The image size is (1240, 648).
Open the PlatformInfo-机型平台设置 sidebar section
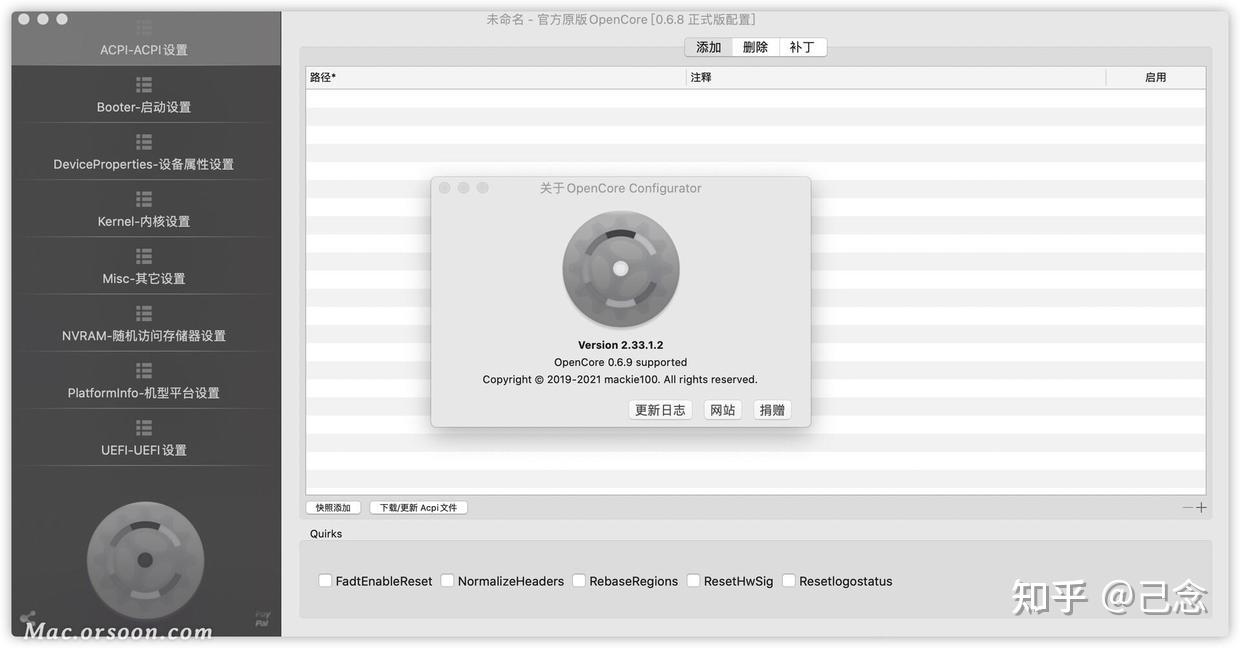click(x=145, y=381)
